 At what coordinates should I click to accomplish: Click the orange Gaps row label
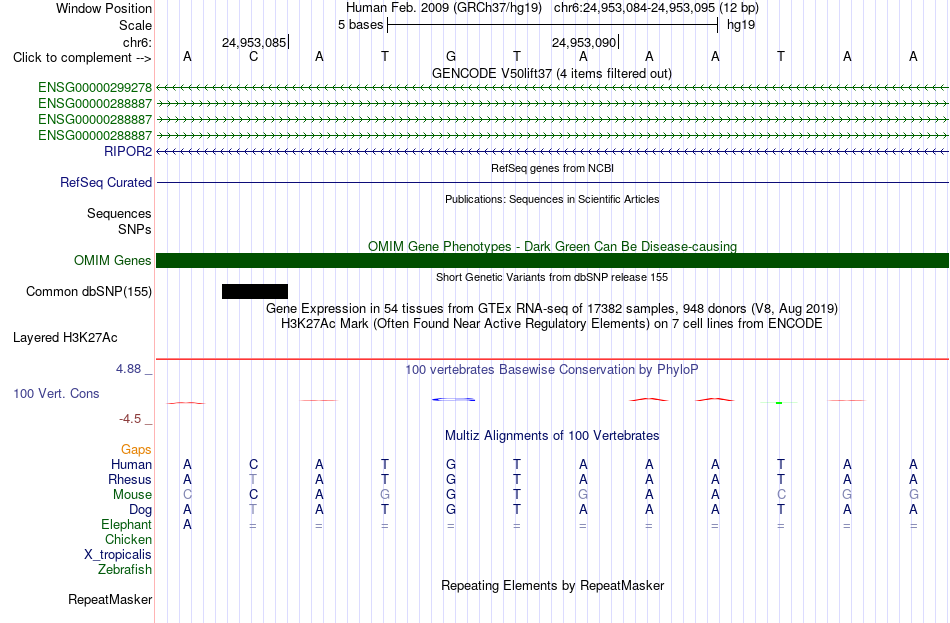[136, 450]
